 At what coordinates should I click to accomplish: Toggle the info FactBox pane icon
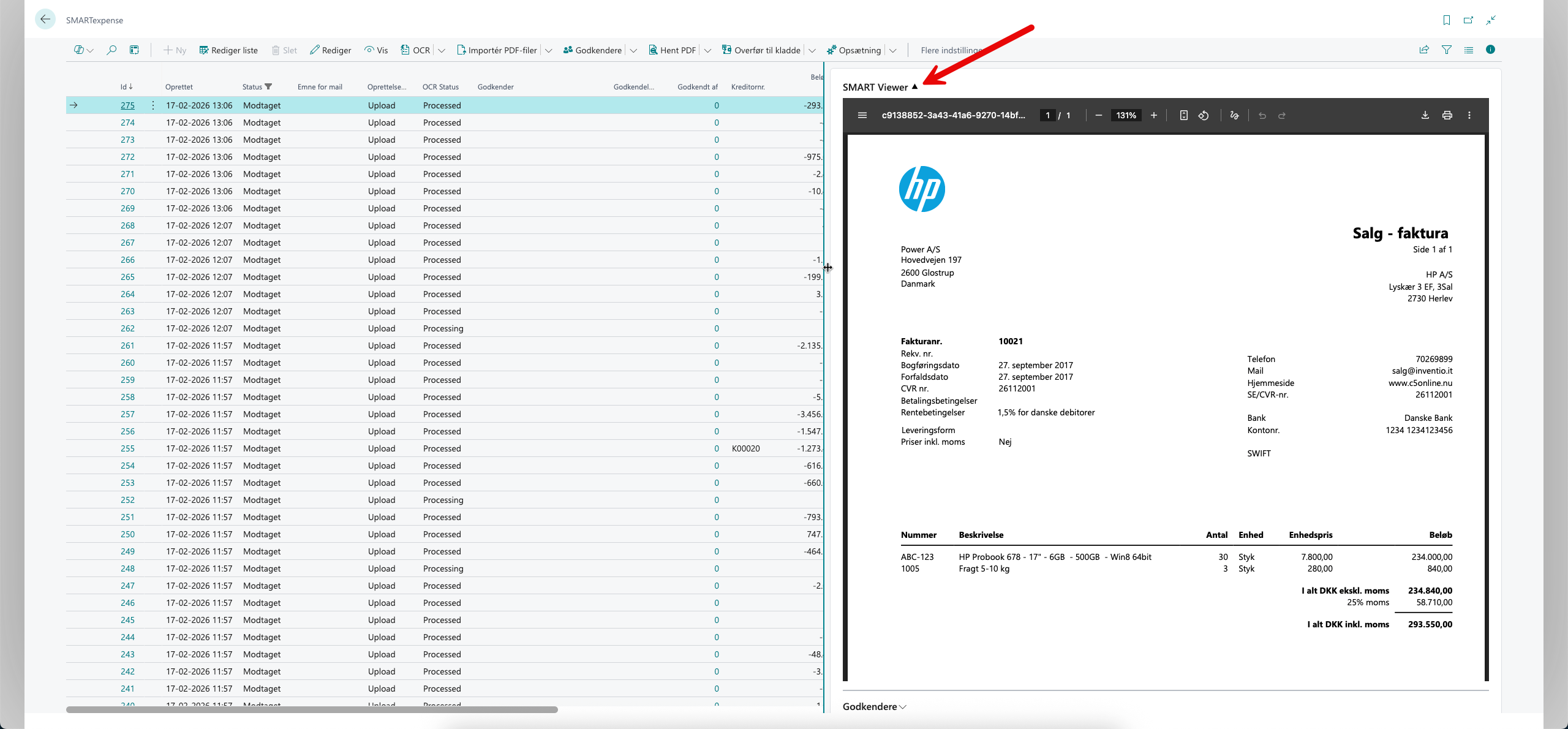click(1490, 50)
